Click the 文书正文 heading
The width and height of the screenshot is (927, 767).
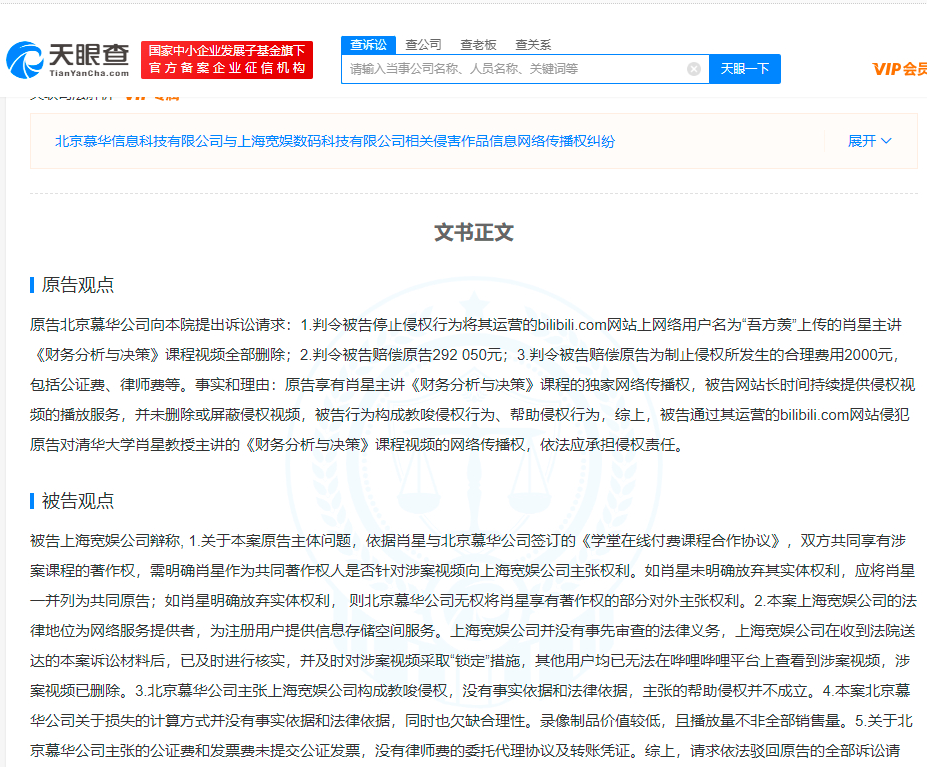[x=474, y=232]
